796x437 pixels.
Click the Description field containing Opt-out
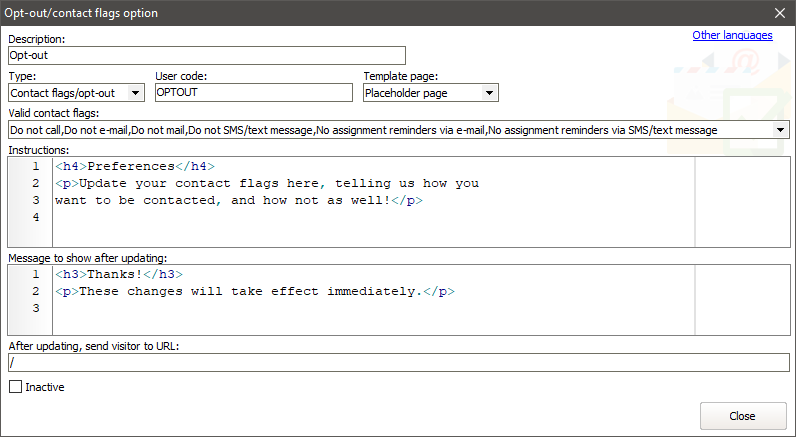[x=206, y=56]
